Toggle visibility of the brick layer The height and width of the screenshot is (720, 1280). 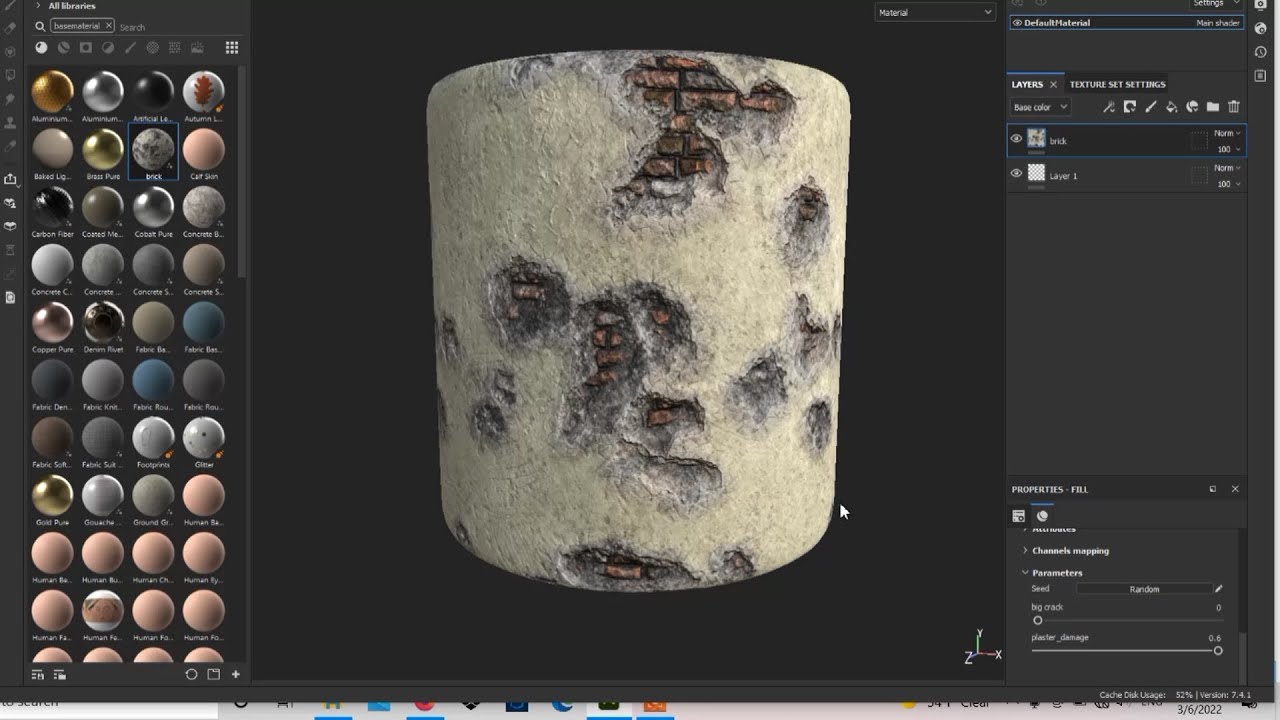coord(1016,139)
